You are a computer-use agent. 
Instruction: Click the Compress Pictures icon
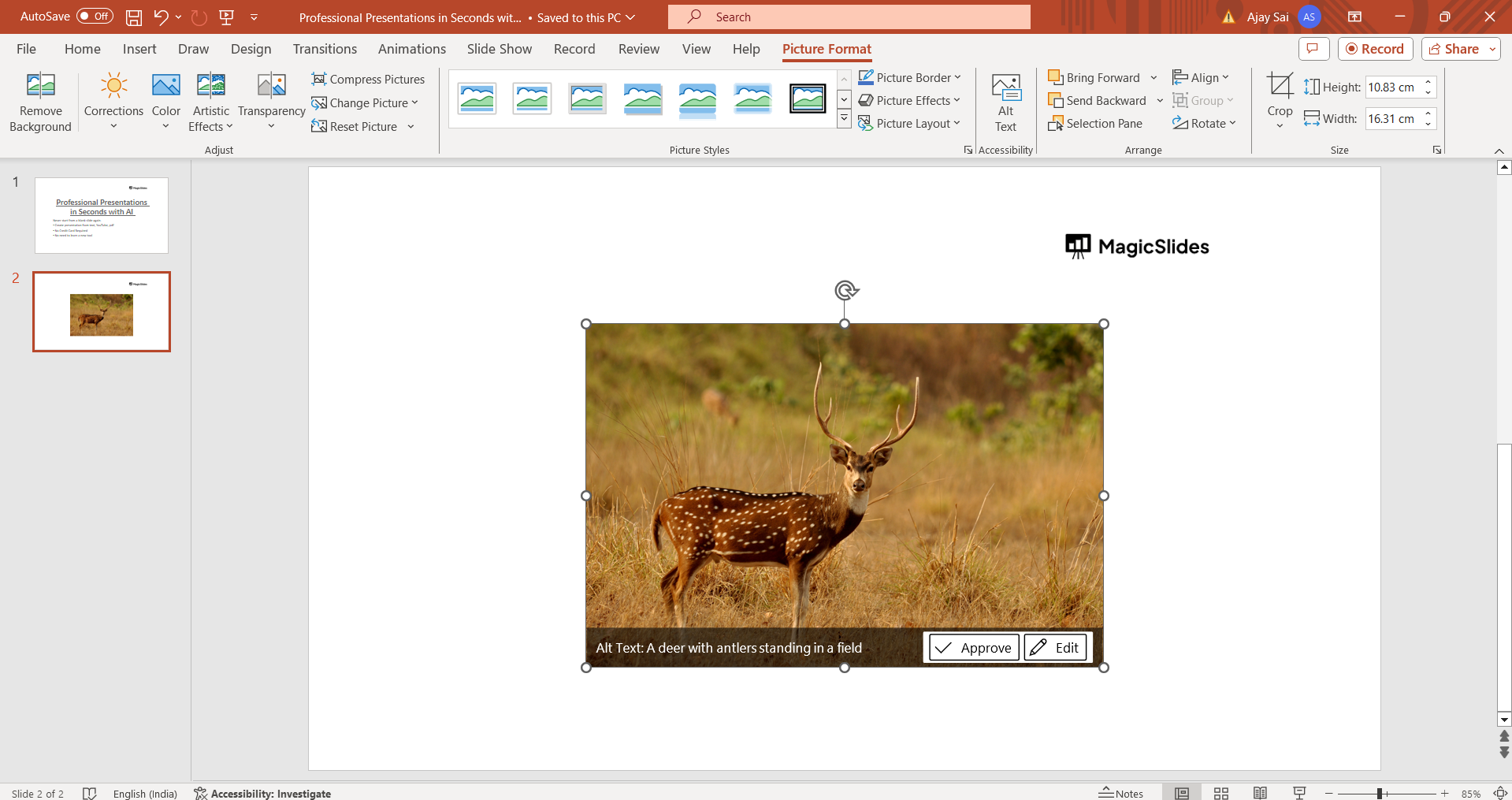(x=319, y=79)
